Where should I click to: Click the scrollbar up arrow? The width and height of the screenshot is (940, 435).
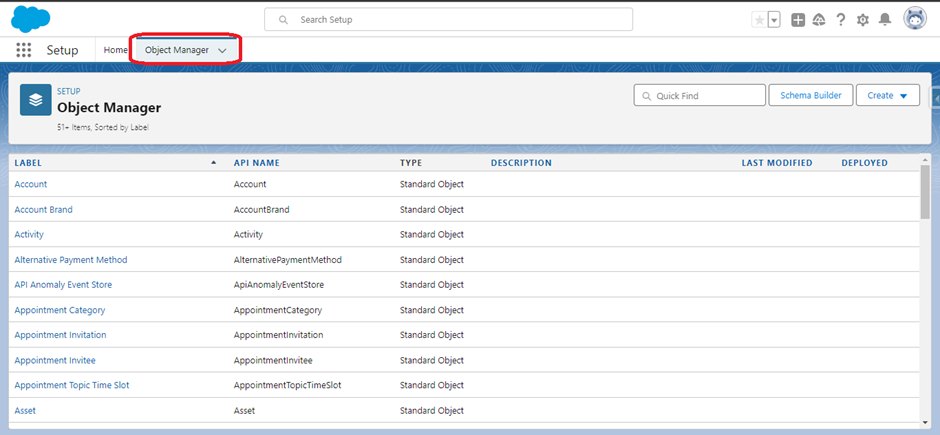926,159
